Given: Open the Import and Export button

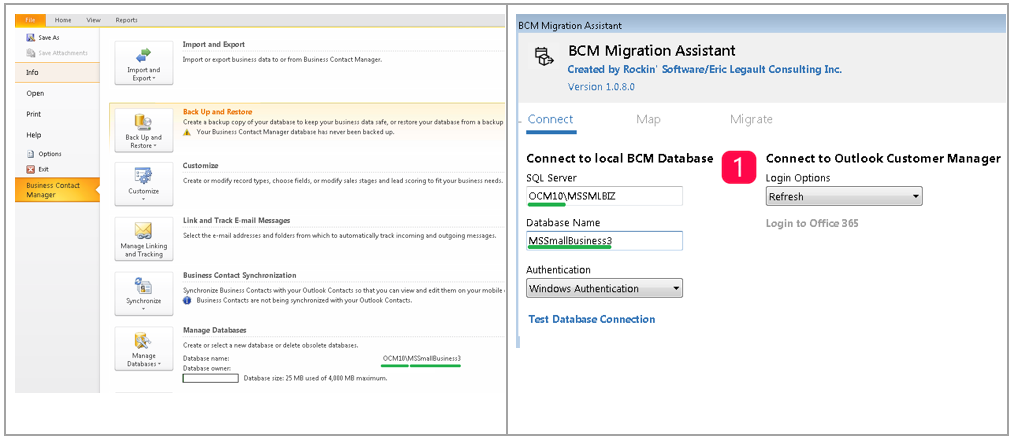Looking at the screenshot, I should click(143, 63).
